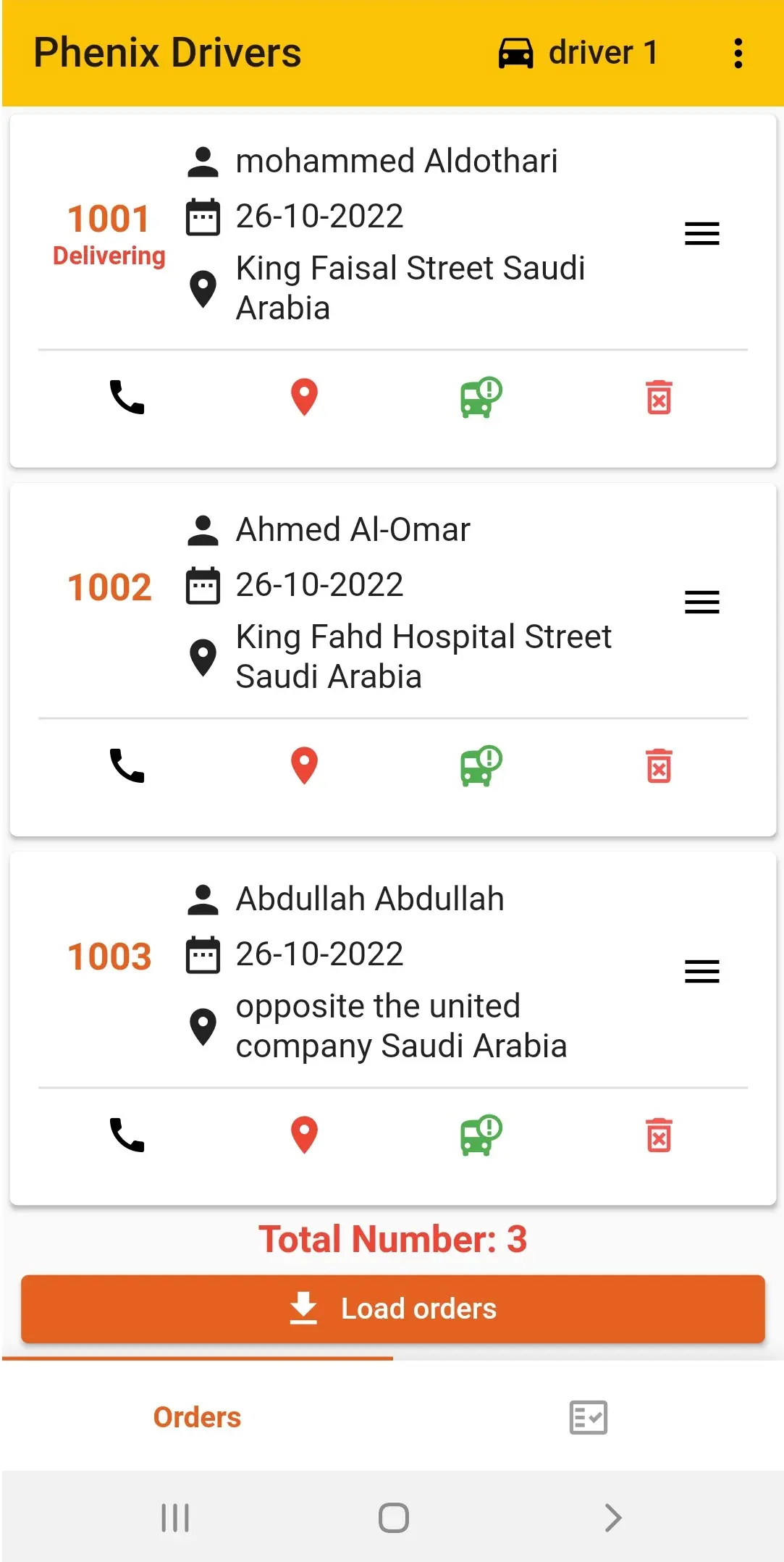
Task: Open map location for order 1001
Action: (x=304, y=397)
